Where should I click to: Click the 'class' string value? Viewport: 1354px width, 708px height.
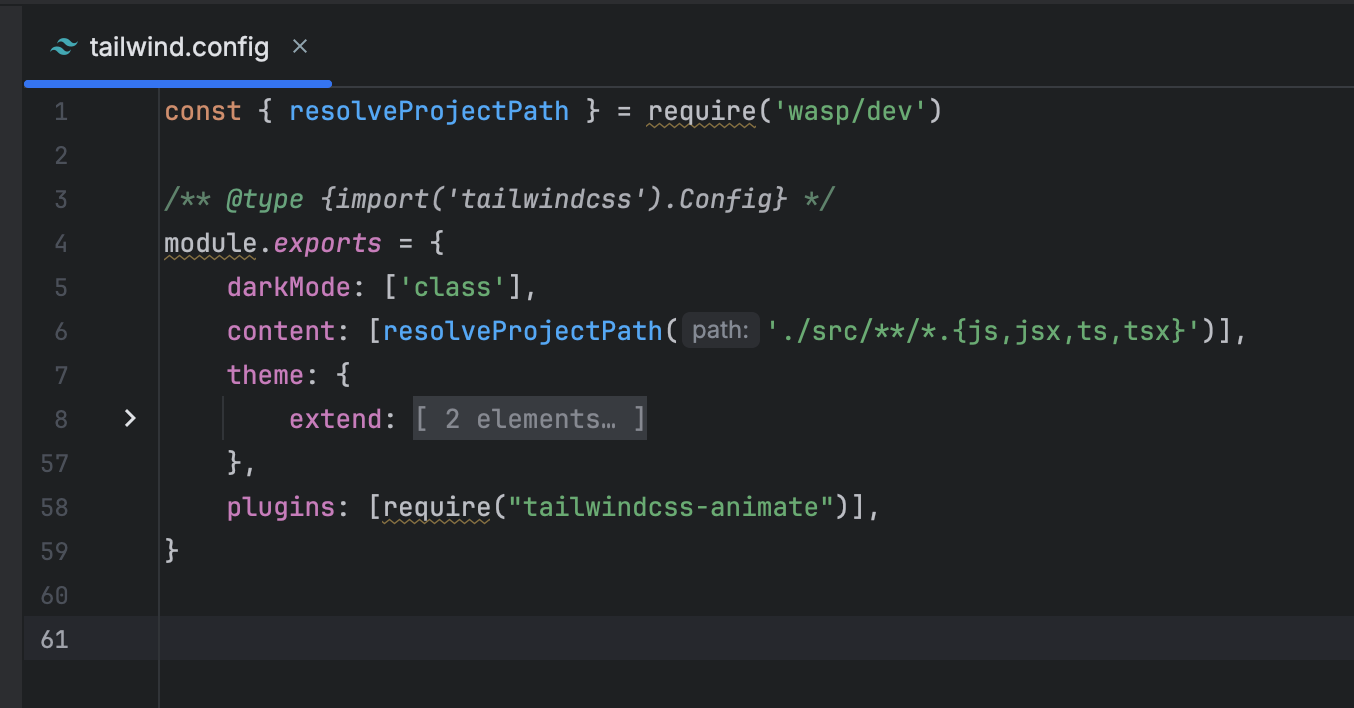coord(453,287)
